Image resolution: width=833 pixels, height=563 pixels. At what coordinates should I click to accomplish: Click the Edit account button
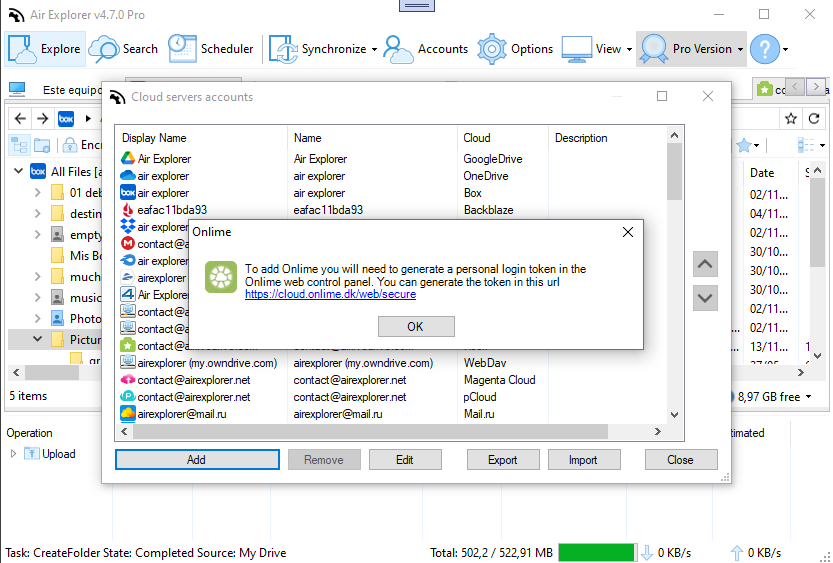pos(405,460)
